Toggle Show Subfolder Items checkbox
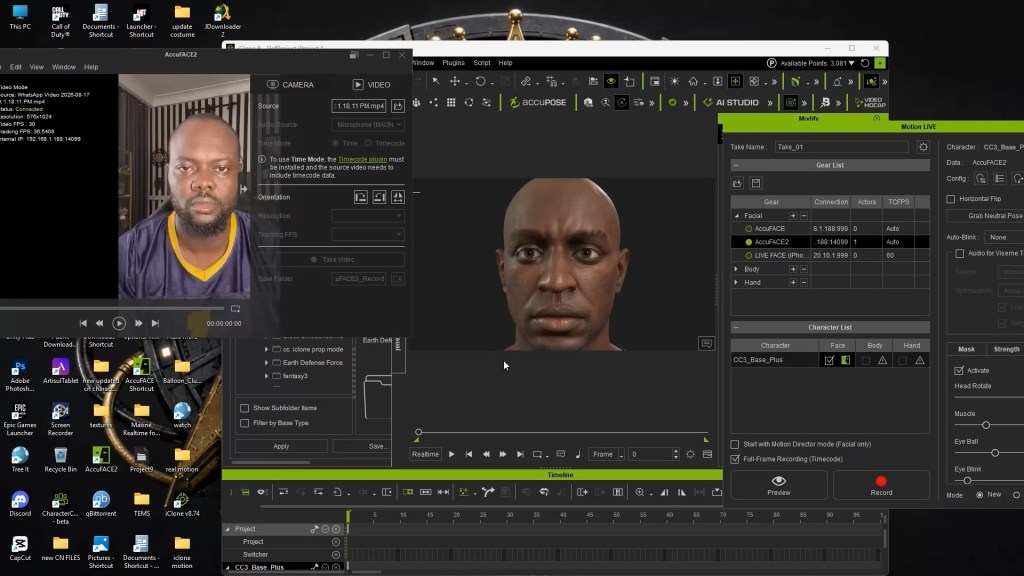 245,408
